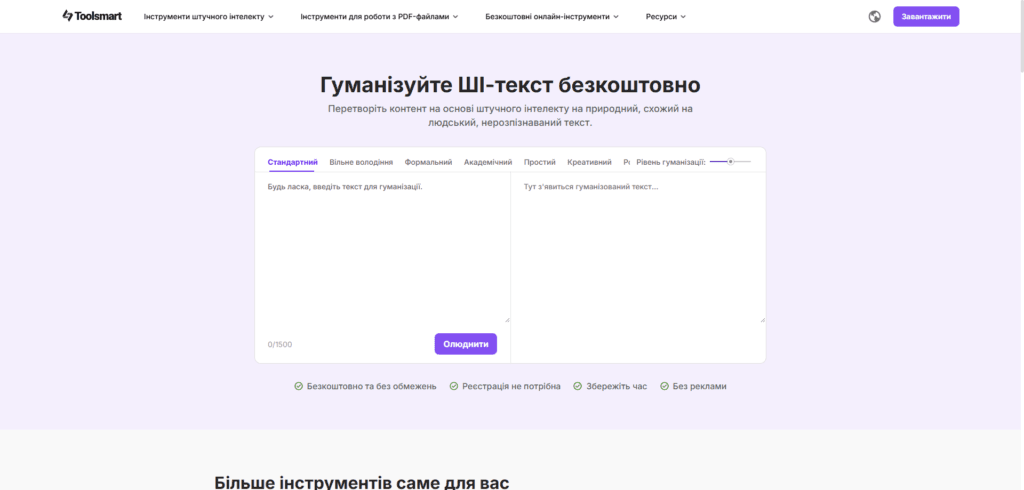The width and height of the screenshot is (1024, 490).
Task: Open the 'Ресурси' dropdown menu
Action: [x=666, y=17]
